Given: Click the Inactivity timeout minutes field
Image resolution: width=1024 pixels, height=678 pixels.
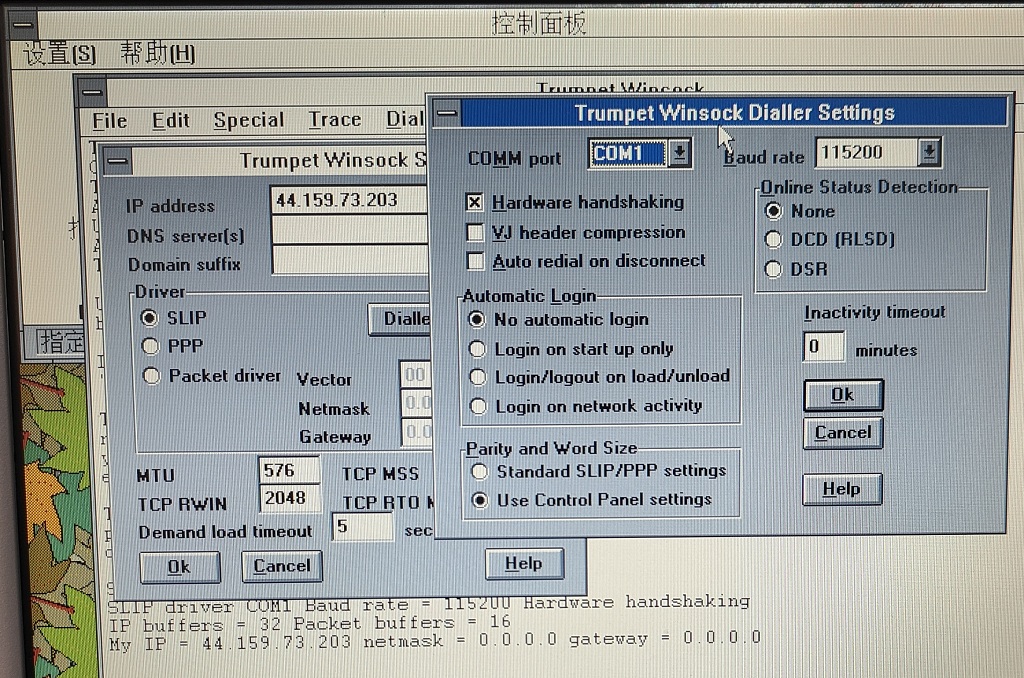Looking at the screenshot, I should [x=824, y=346].
